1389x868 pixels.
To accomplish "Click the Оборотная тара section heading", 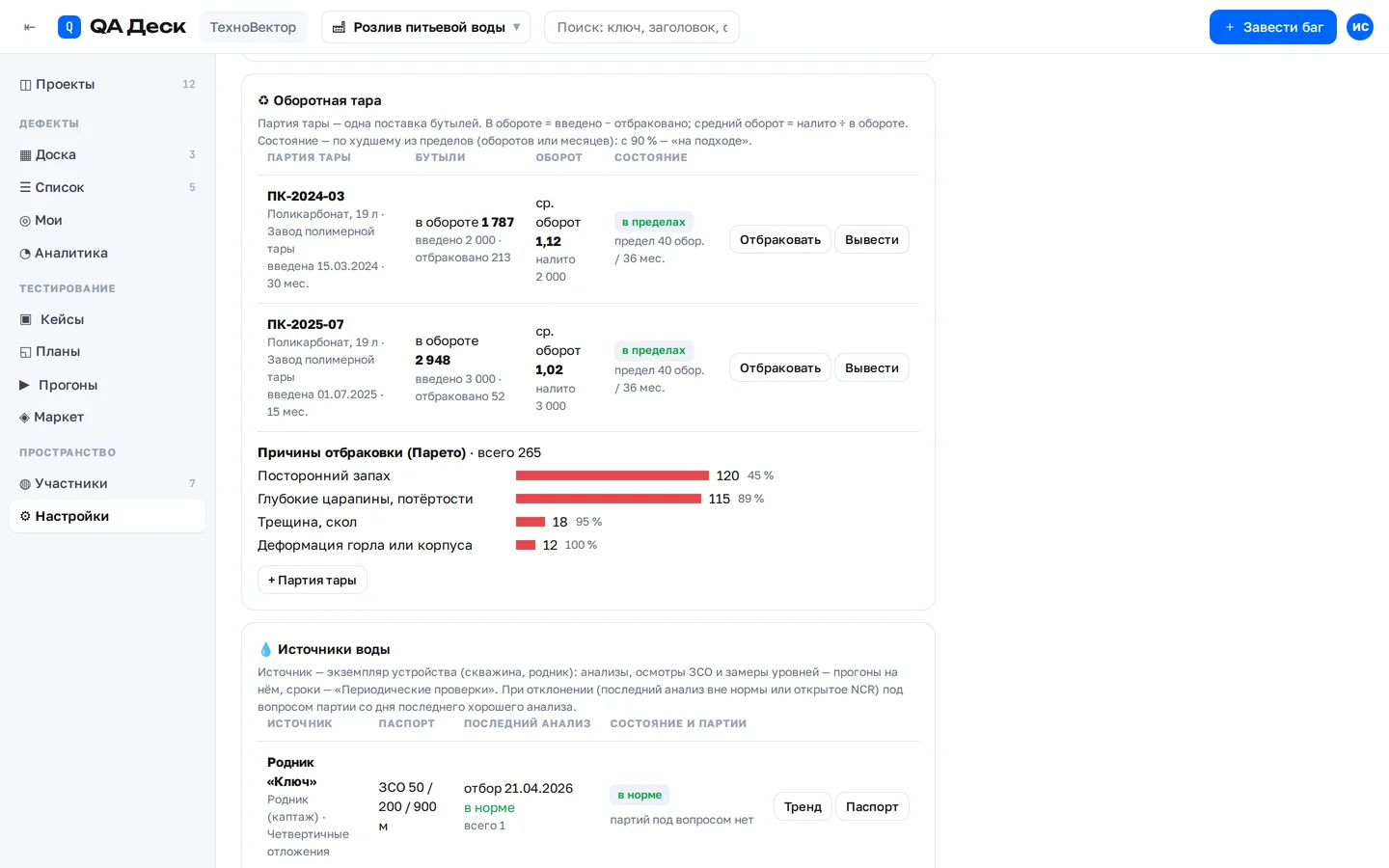I will click(x=319, y=100).
